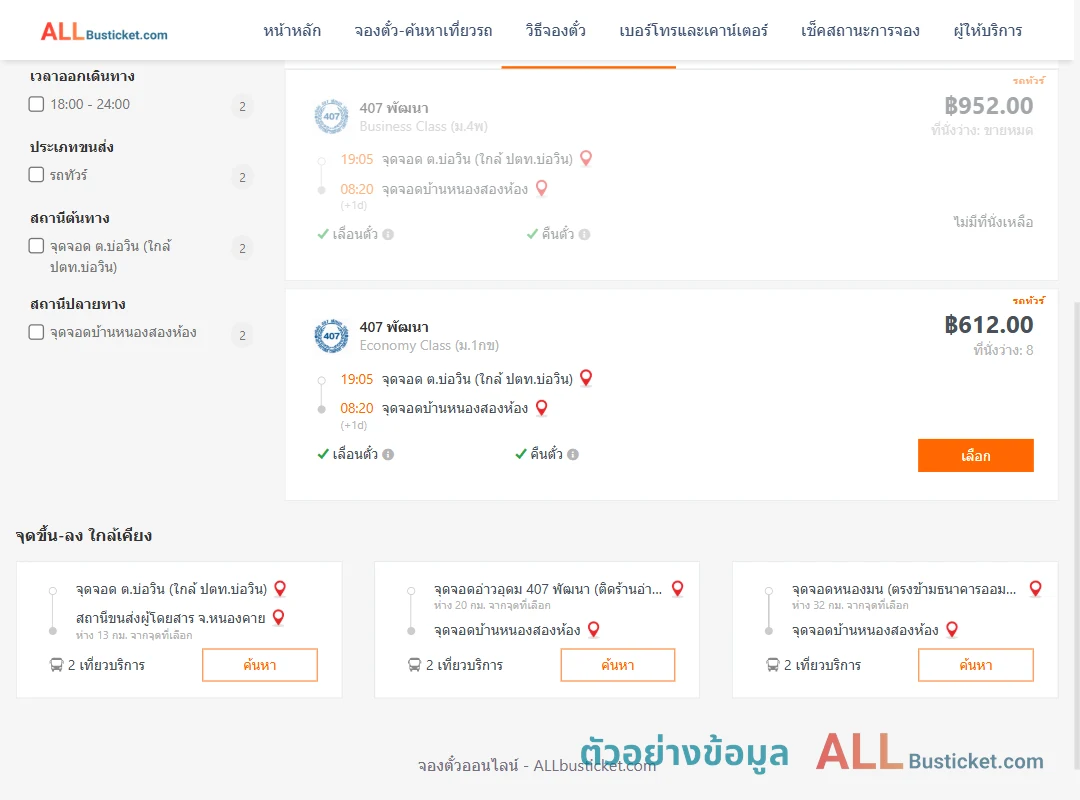Click ค้นหา button in หนองคาย nearby card

[x=260, y=665]
